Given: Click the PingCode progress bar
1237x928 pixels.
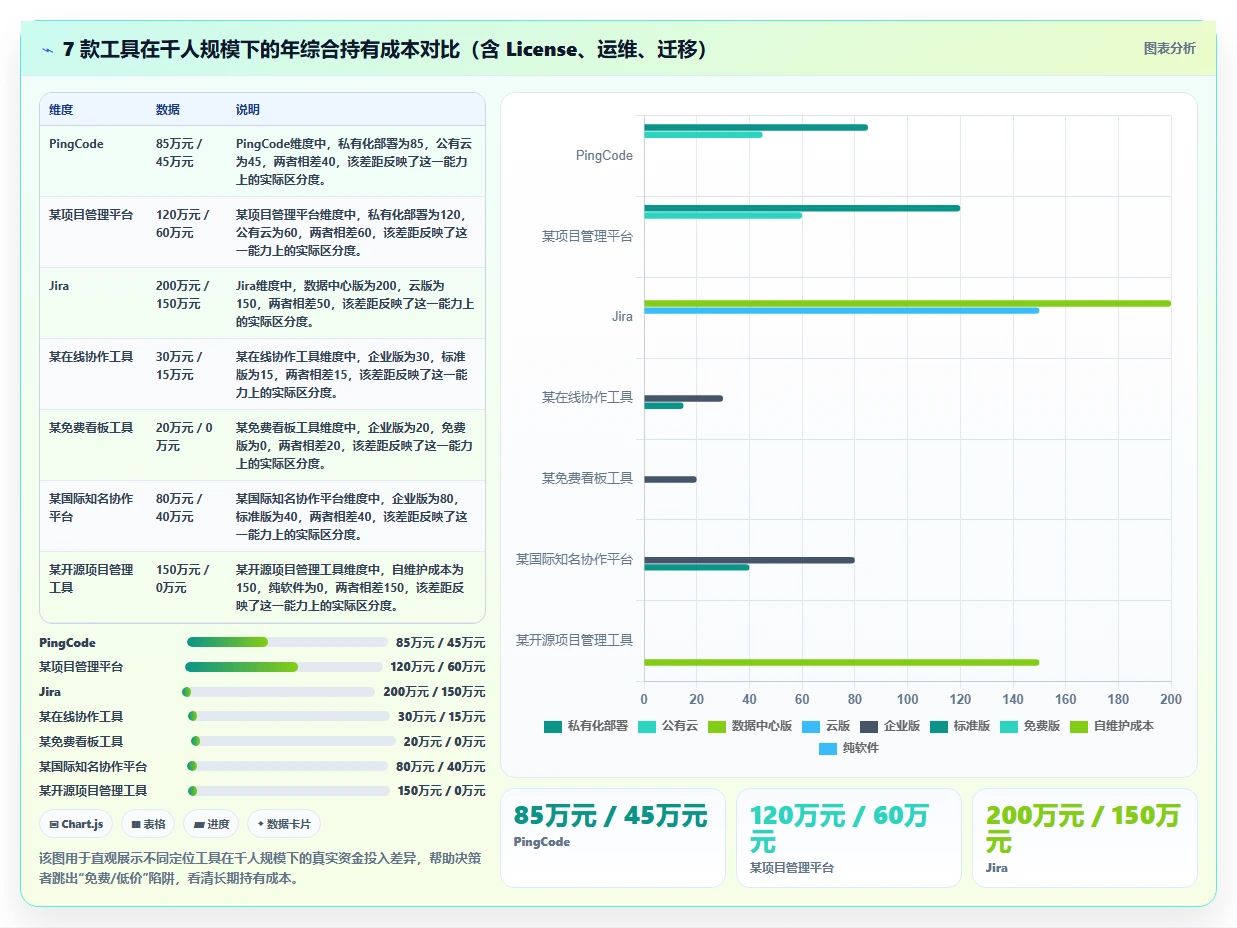Looking at the screenshot, I should pyautogui.click(x=287, y=642).
